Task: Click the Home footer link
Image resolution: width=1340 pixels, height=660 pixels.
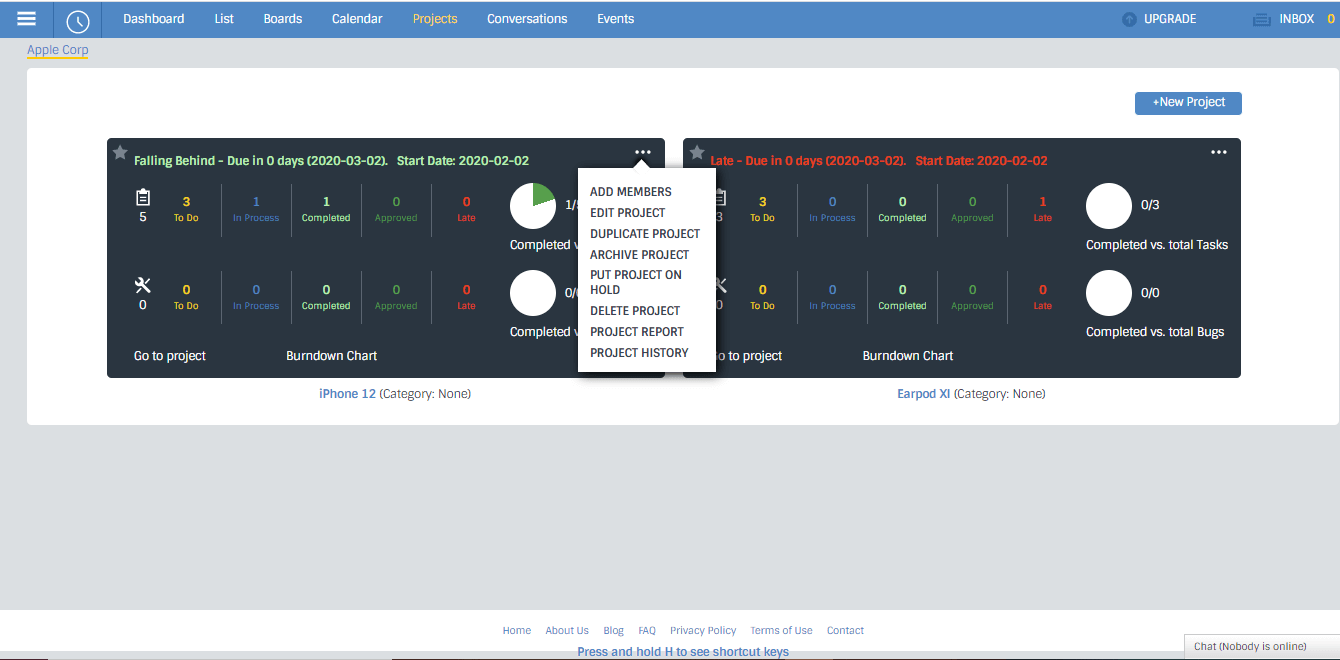Action: coord(517,631)
